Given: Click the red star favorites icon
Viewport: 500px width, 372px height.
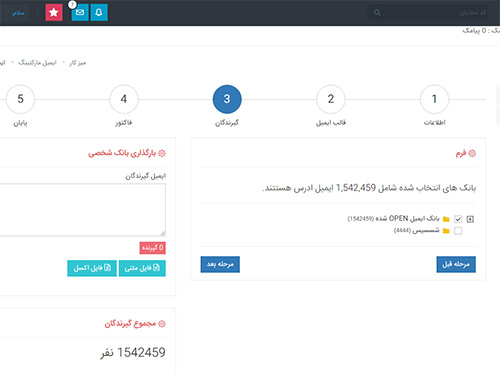Looking at the screenshot, I should coord(54,13).
